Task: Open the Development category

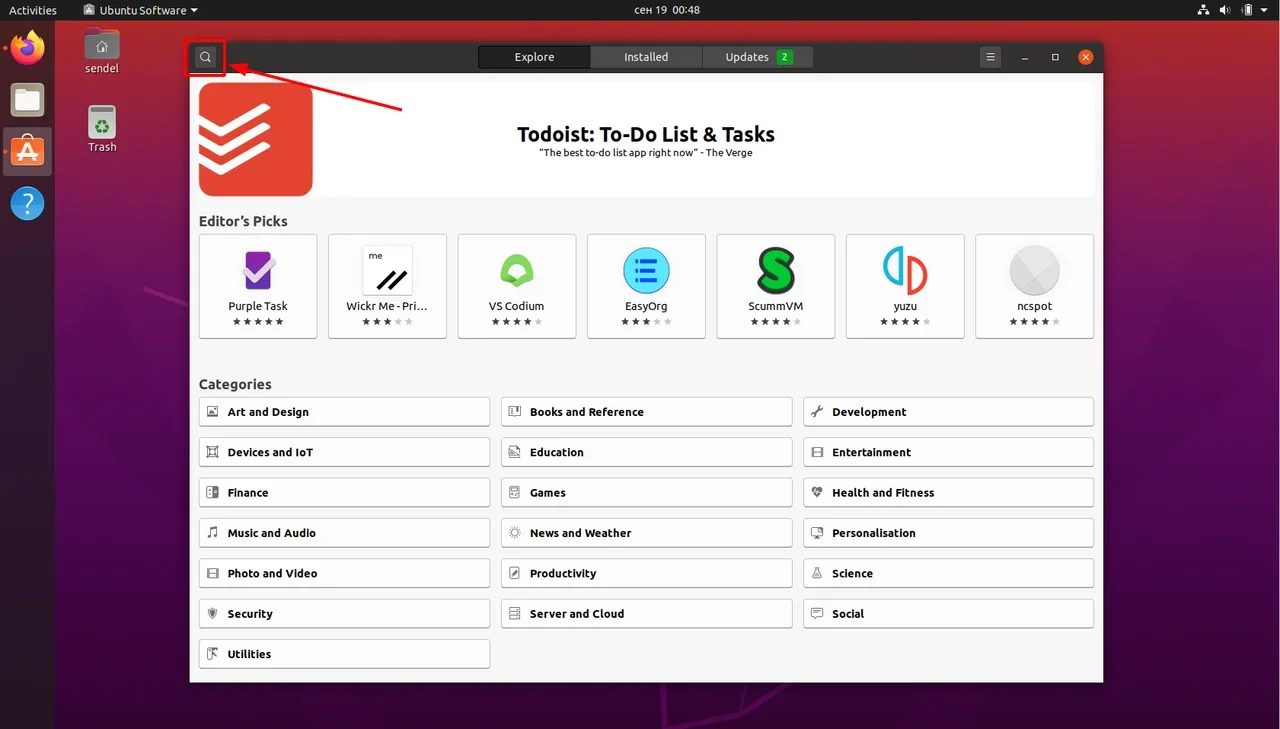Action: click(x=948, y=412)
